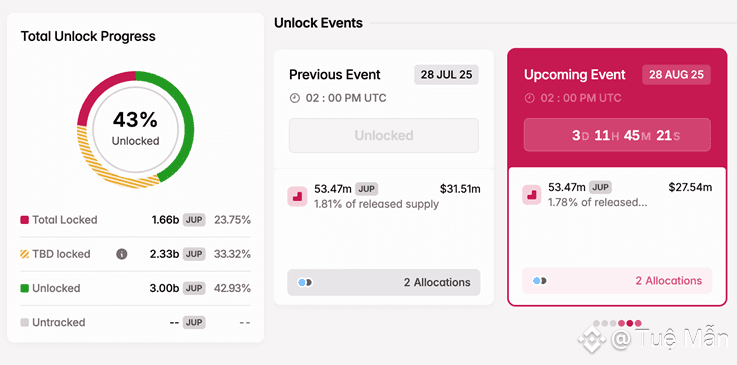Select the green Unlocked legend square
The width and height of the screenshot is (737, 365).
pos(24,288)
